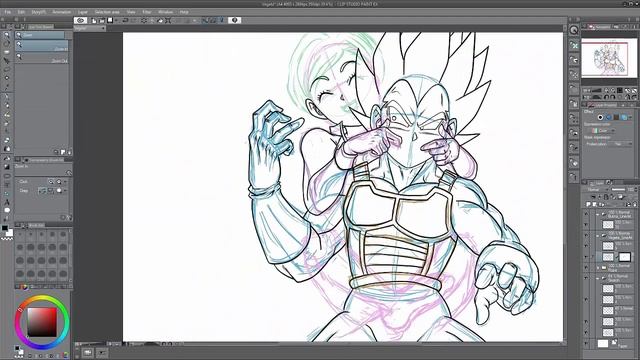640x360 pixels.
Task: Hide the Vegeta_LineArt folder with its eye icon
Action: point(586,236)
